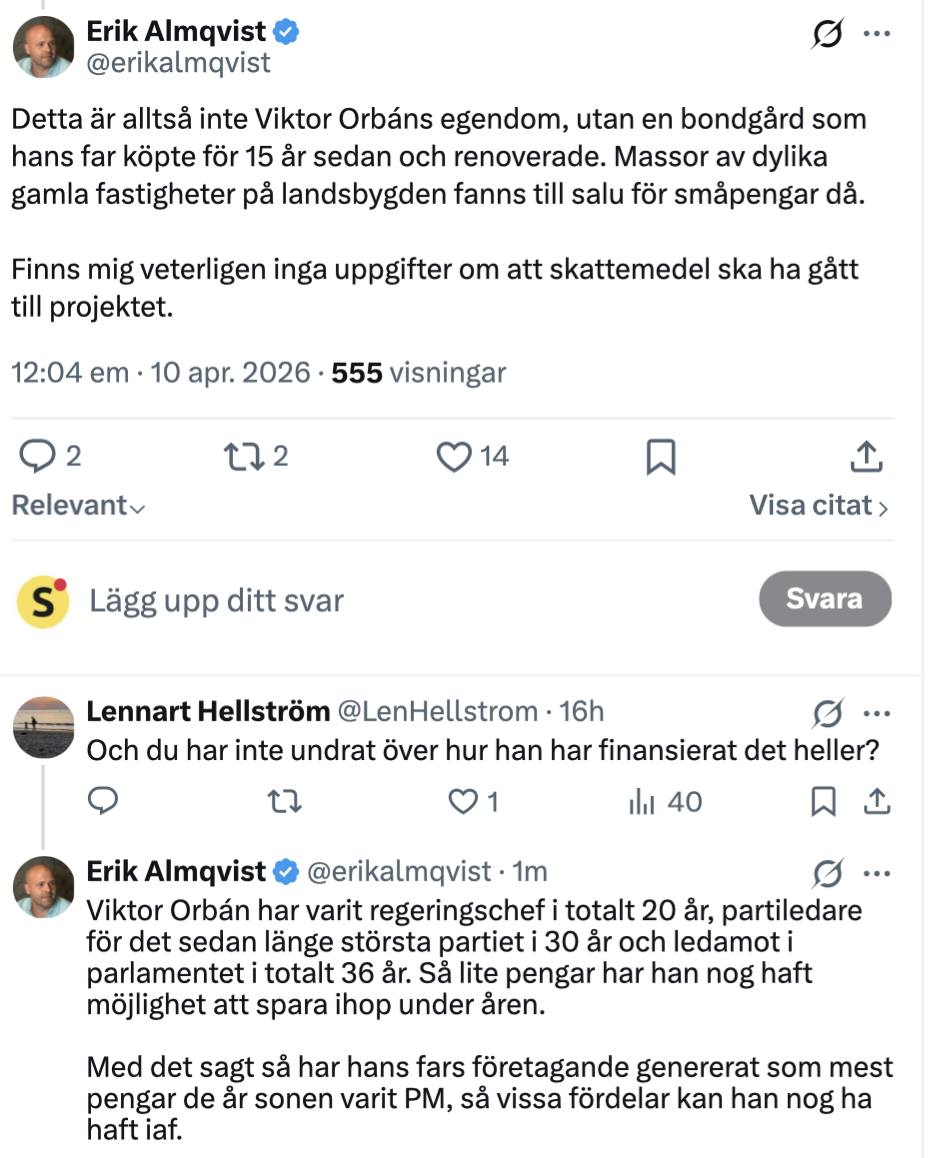
Task: Open more options menu on main tweet
Action: 877,34
